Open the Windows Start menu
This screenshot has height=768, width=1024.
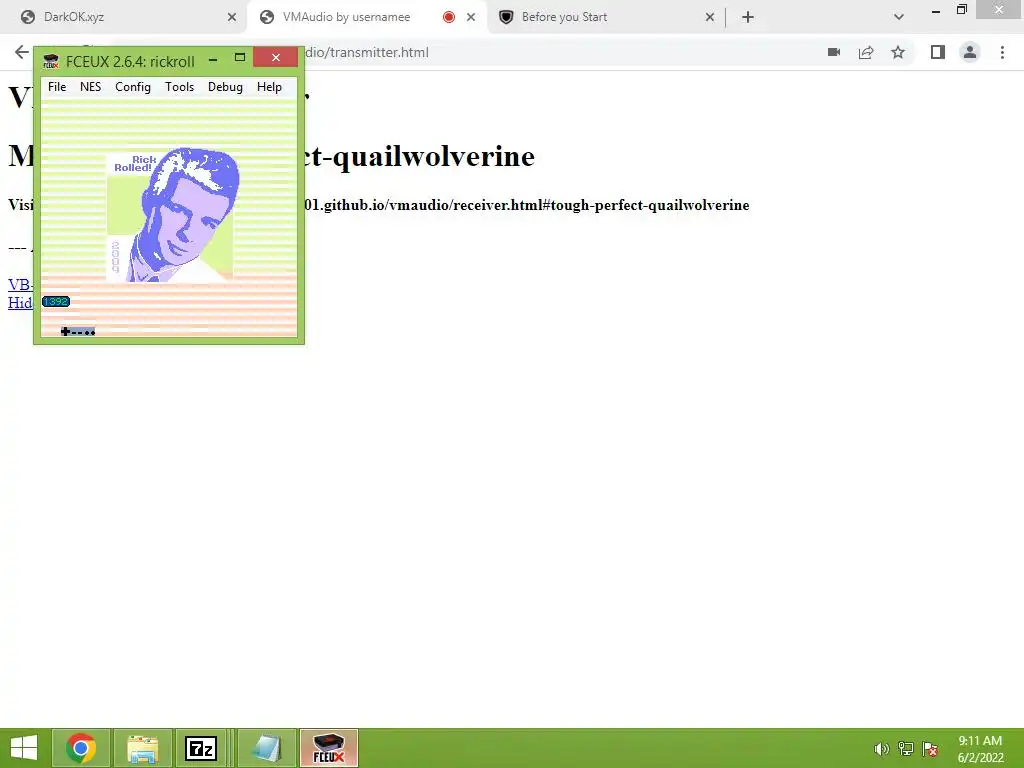[24, 748]
